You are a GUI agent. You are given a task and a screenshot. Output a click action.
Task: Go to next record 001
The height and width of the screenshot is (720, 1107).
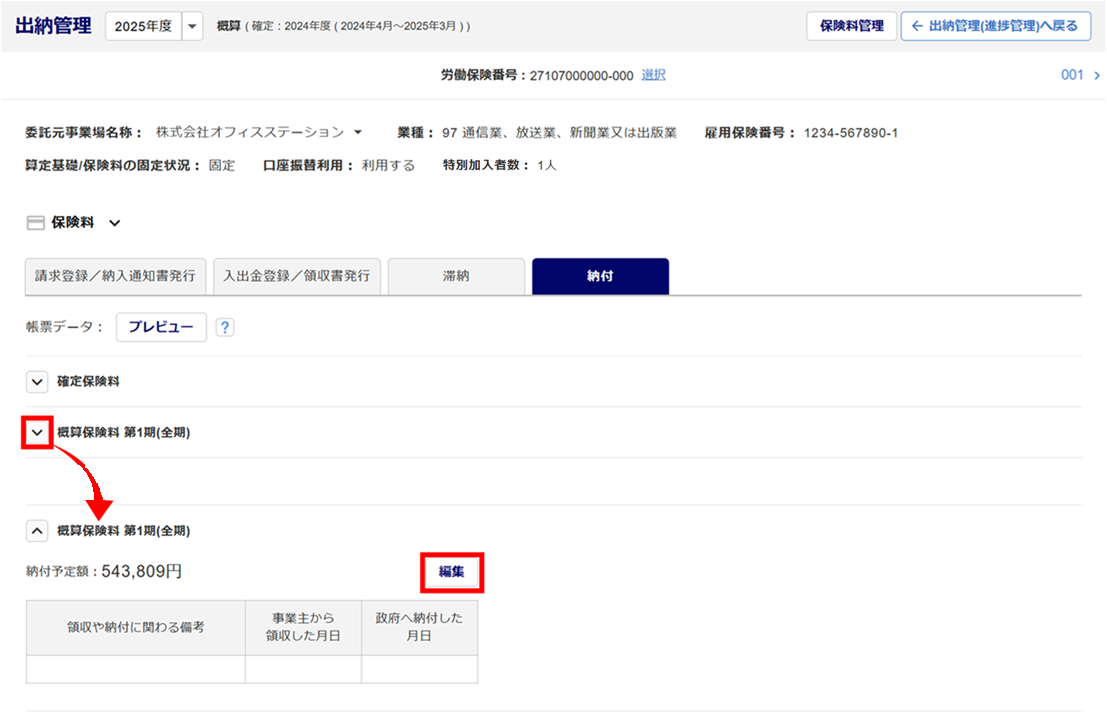1081,75
